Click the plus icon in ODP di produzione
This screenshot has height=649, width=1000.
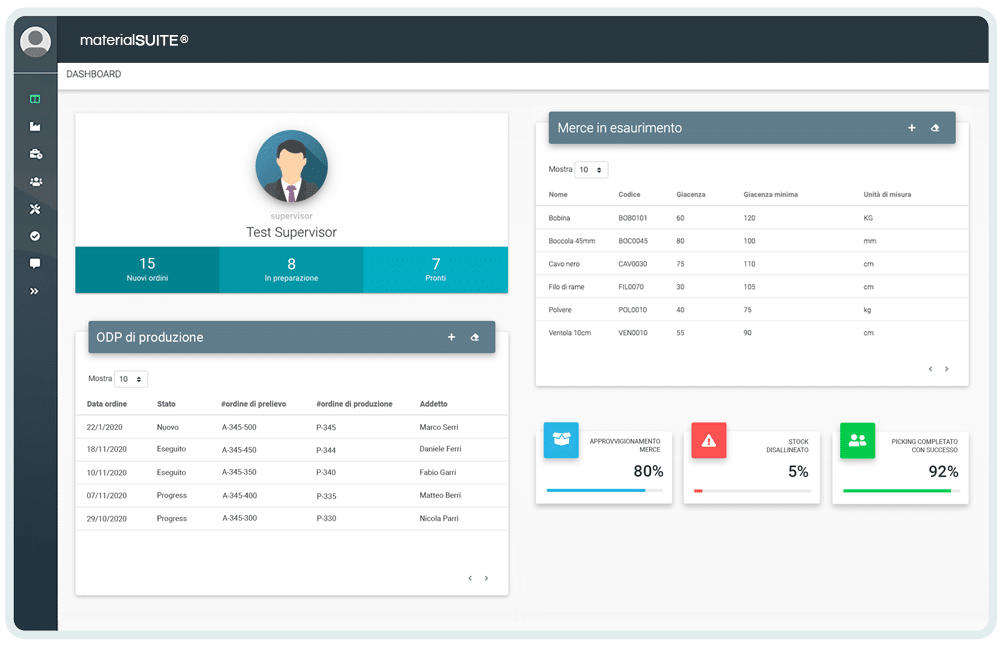451,338
